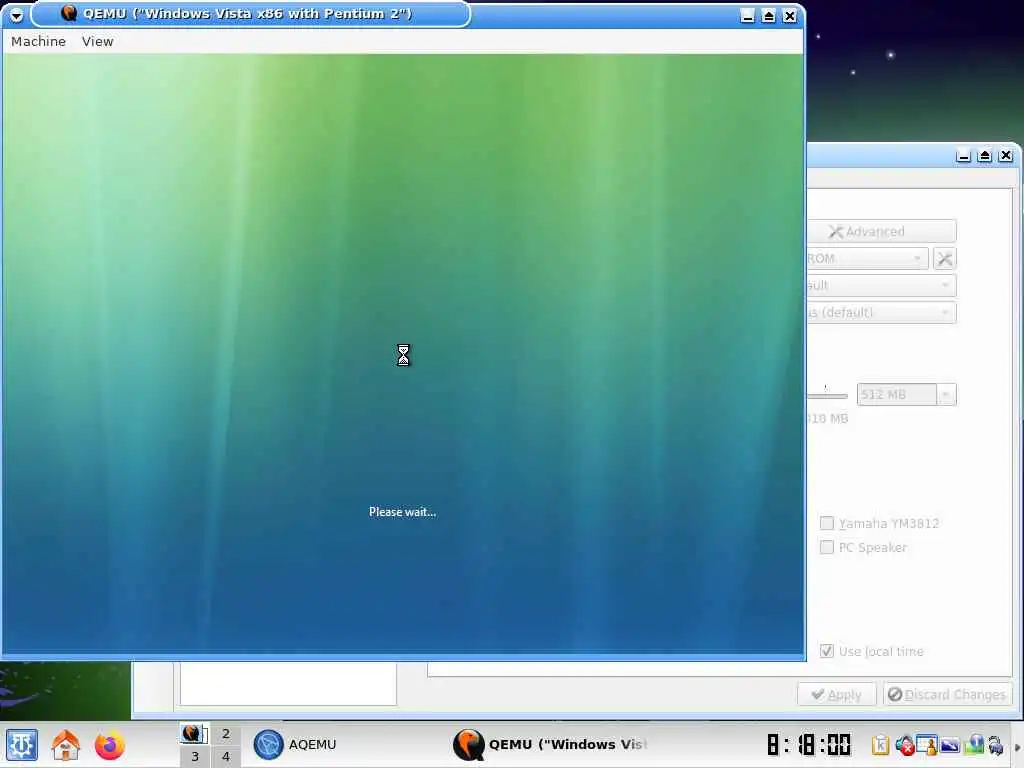The width and height of the screenshot is (1024, 768).
Task: Close the AQEMU window
Action: pos(1006,155)
